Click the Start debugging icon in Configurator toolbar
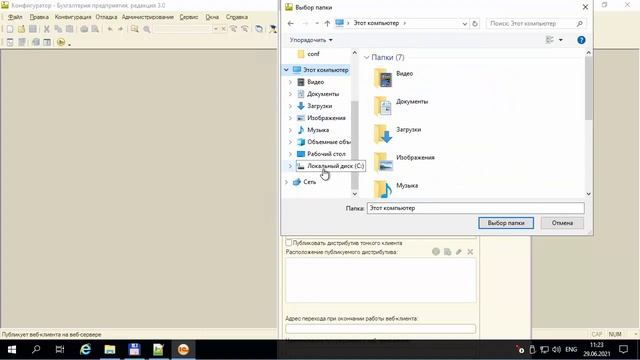This screenshot has height=360, width=640. [x=61, y=42]
